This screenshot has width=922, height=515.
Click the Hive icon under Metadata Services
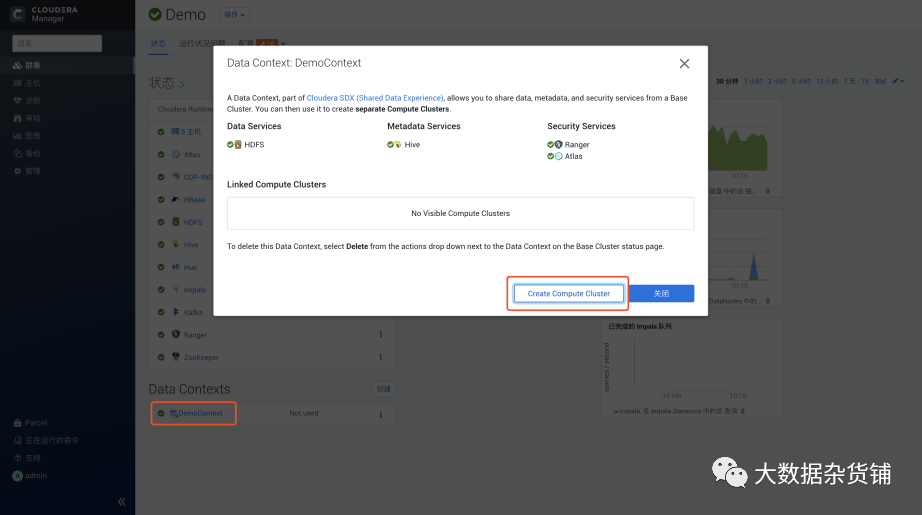pos(398,145)
